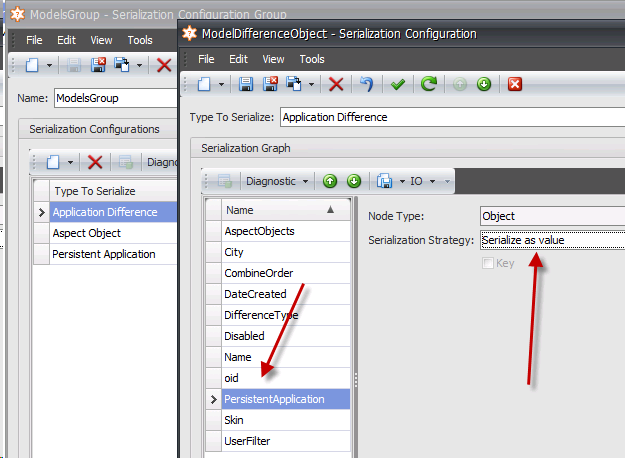The width and height of the screenshot is (625, 458).
Task: Select Skin node row
Action: pos(286,420)
